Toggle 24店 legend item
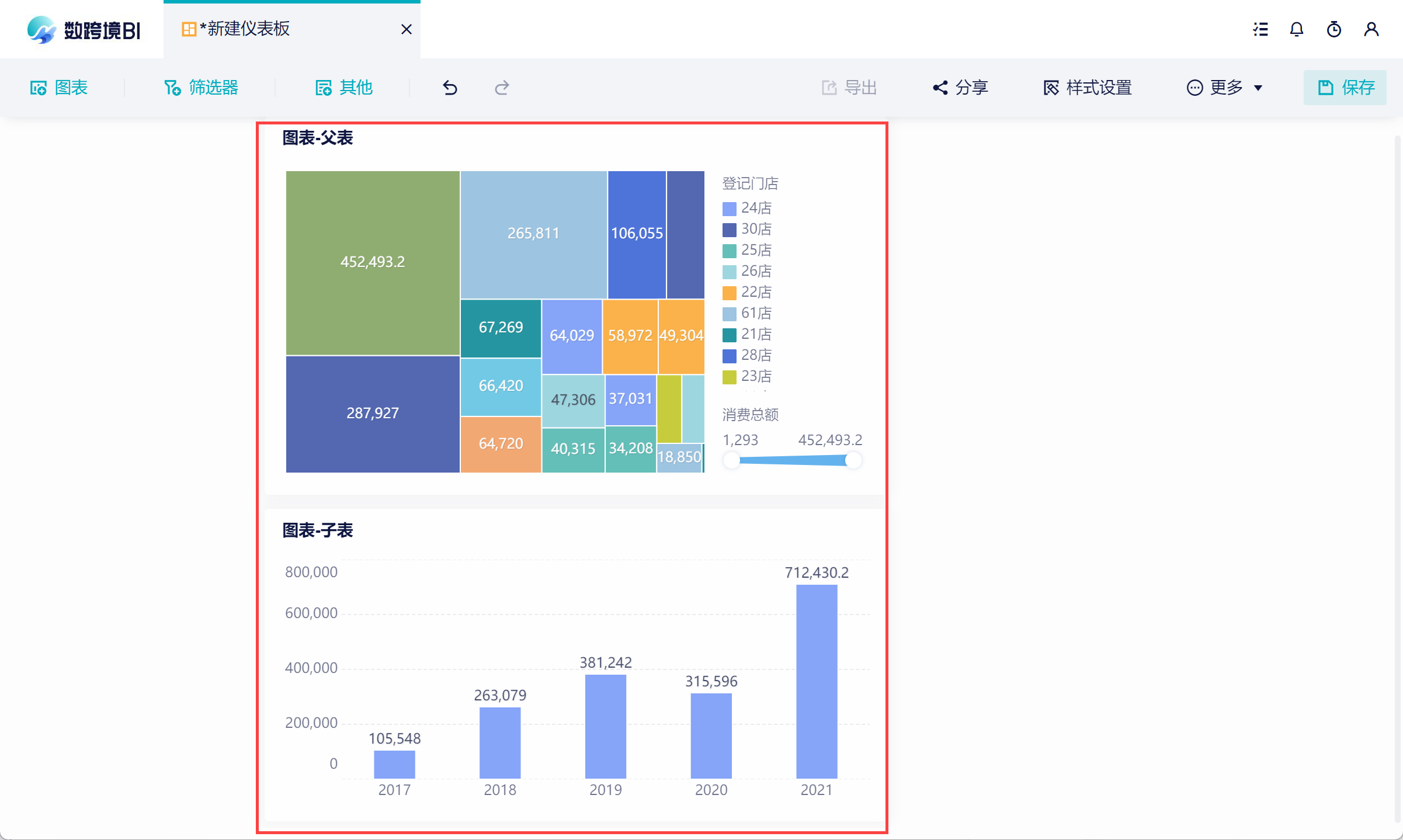 (x=748, y=208)
